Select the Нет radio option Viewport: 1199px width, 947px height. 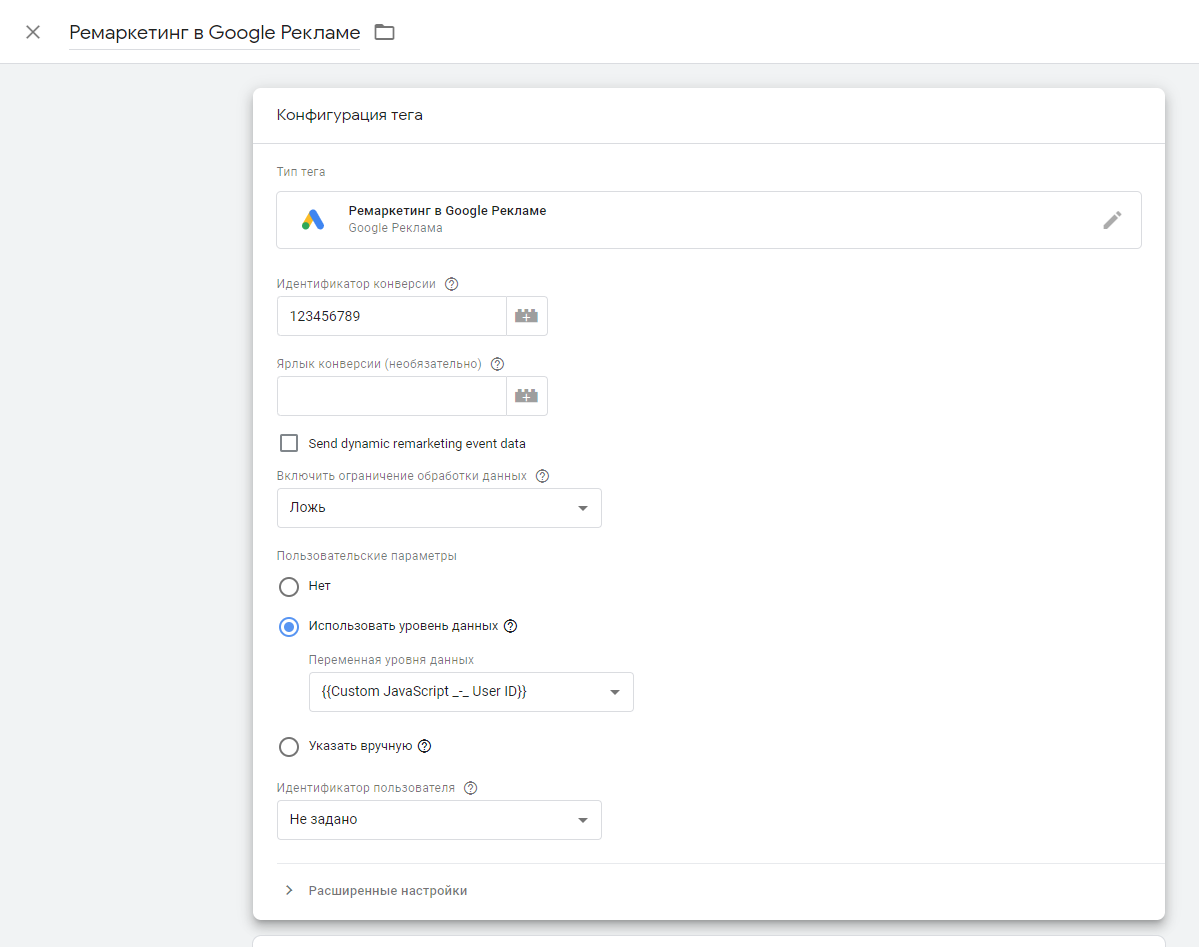click(289, 586)
